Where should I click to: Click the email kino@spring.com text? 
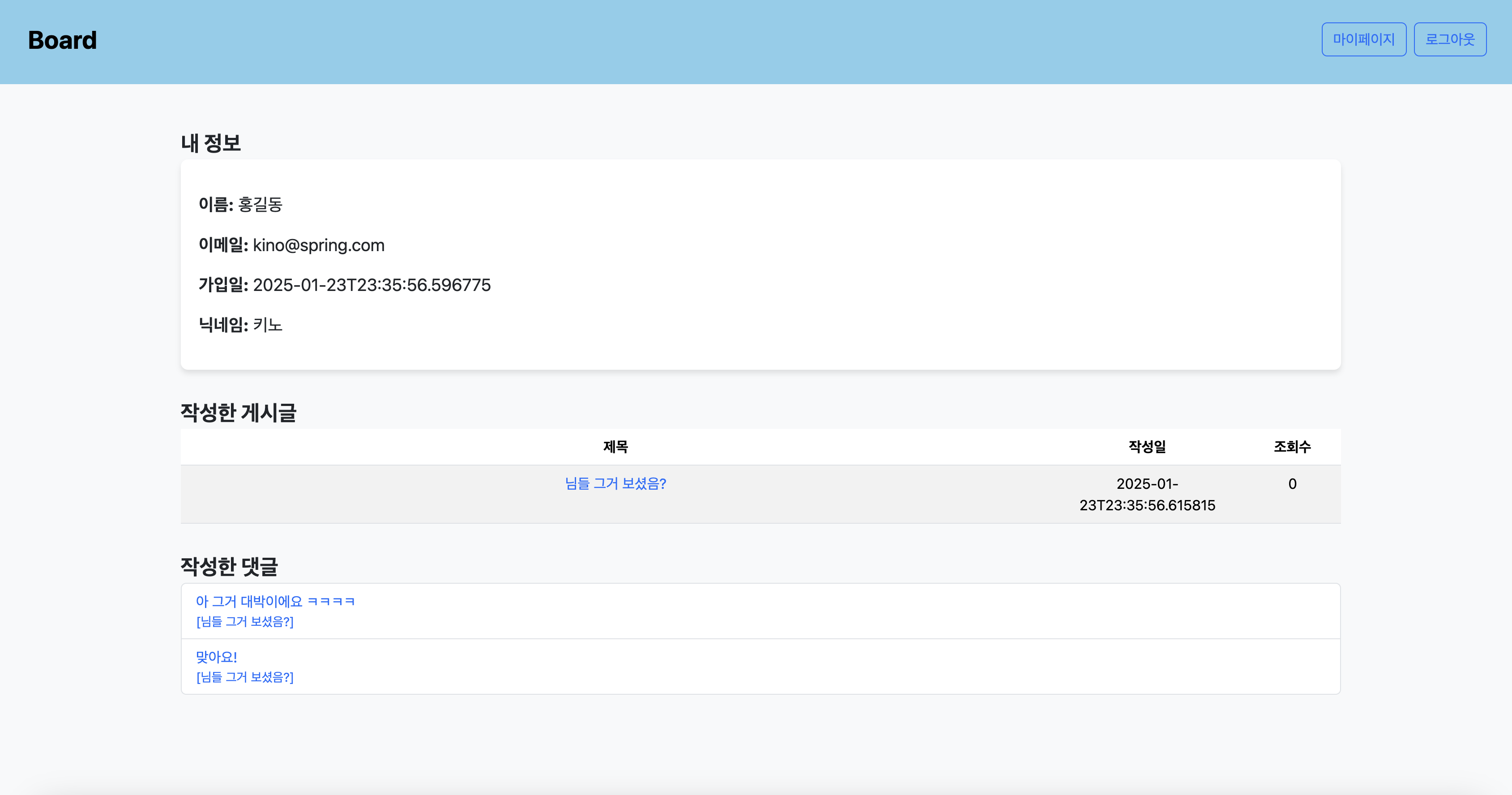pos(318,245)
